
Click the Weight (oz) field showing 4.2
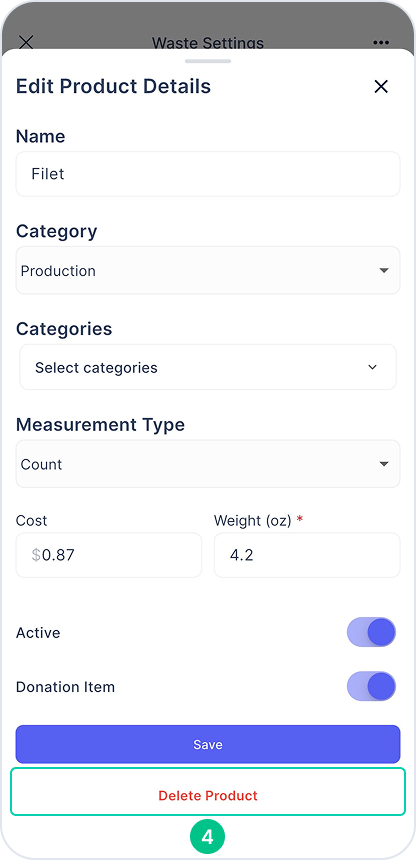[307, 555]
